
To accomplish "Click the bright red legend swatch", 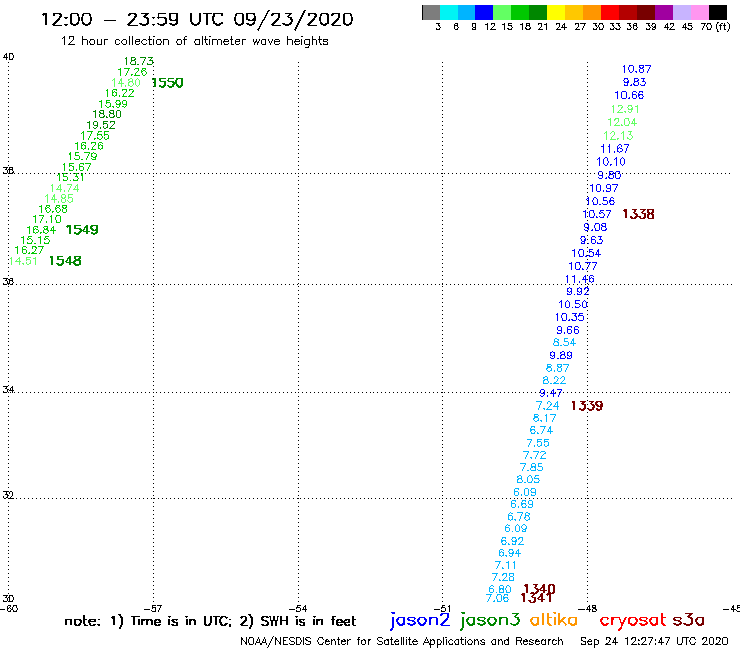I will tap(609, 12).
